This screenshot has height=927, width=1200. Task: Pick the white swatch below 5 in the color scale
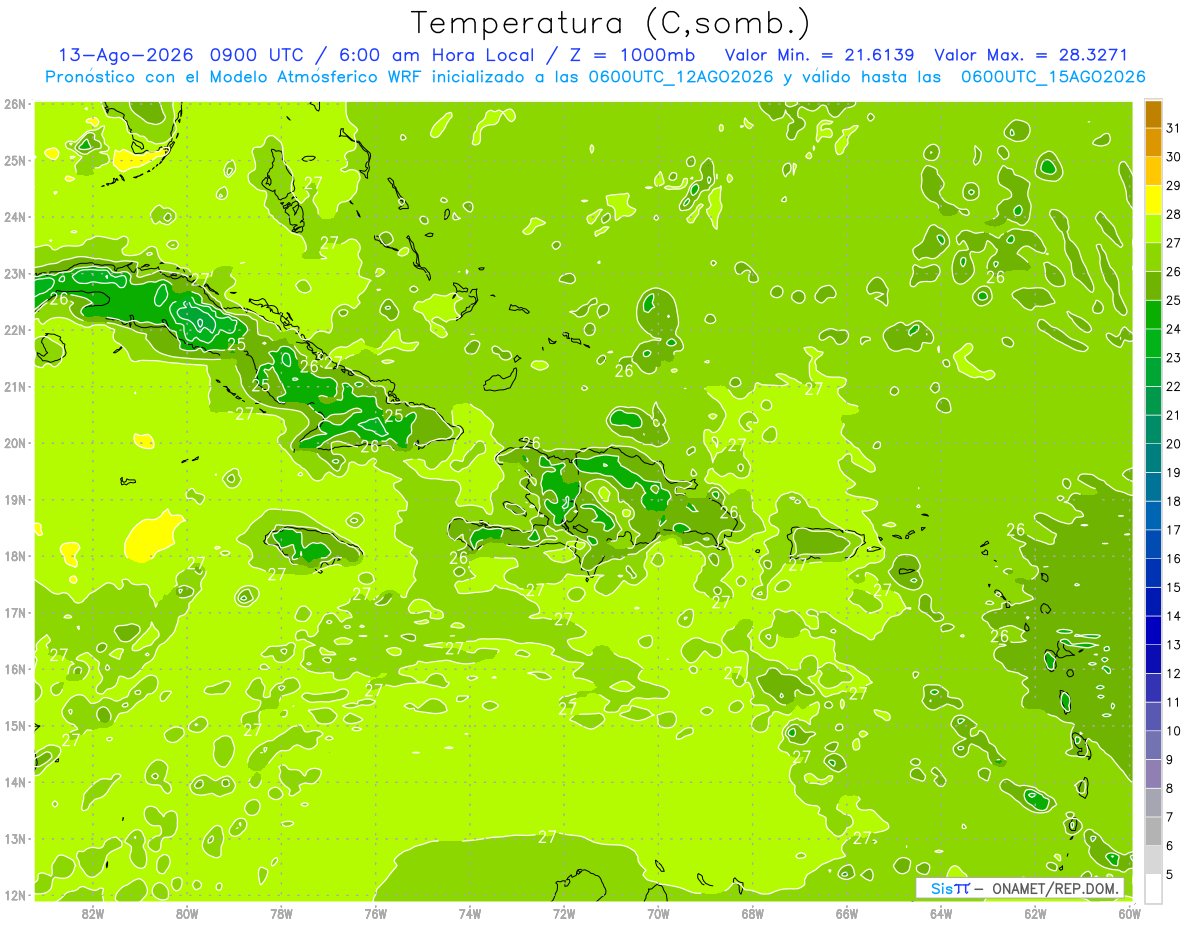1153,889
